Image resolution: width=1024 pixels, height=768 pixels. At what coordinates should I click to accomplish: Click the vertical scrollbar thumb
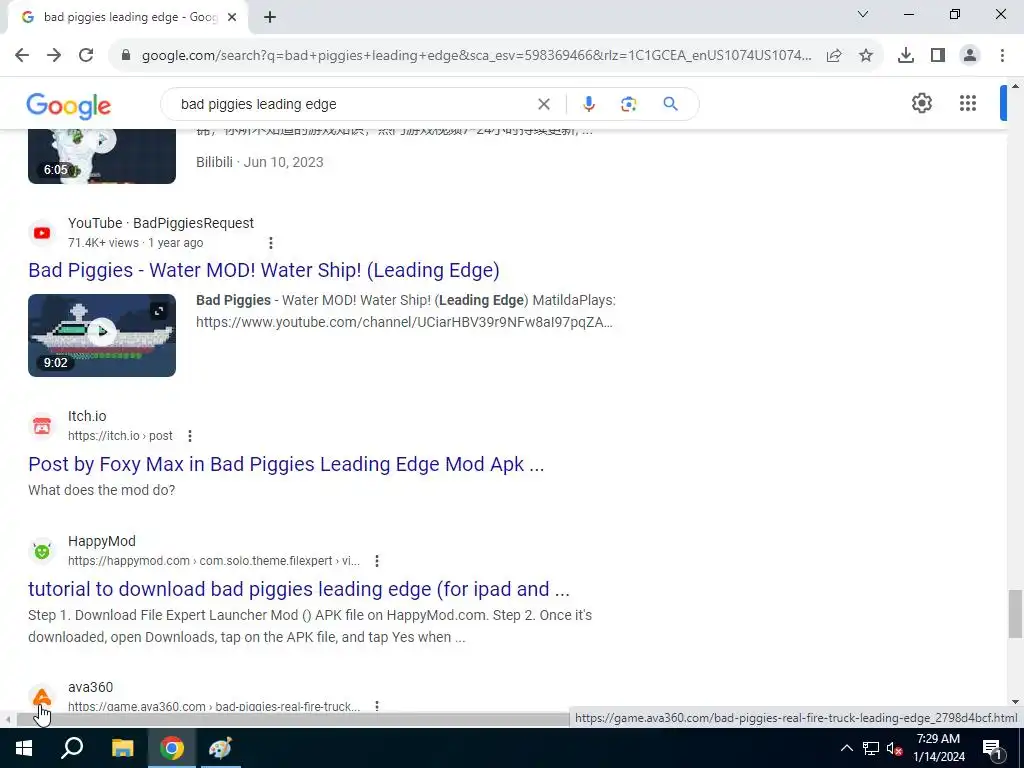coord(1015,613)
